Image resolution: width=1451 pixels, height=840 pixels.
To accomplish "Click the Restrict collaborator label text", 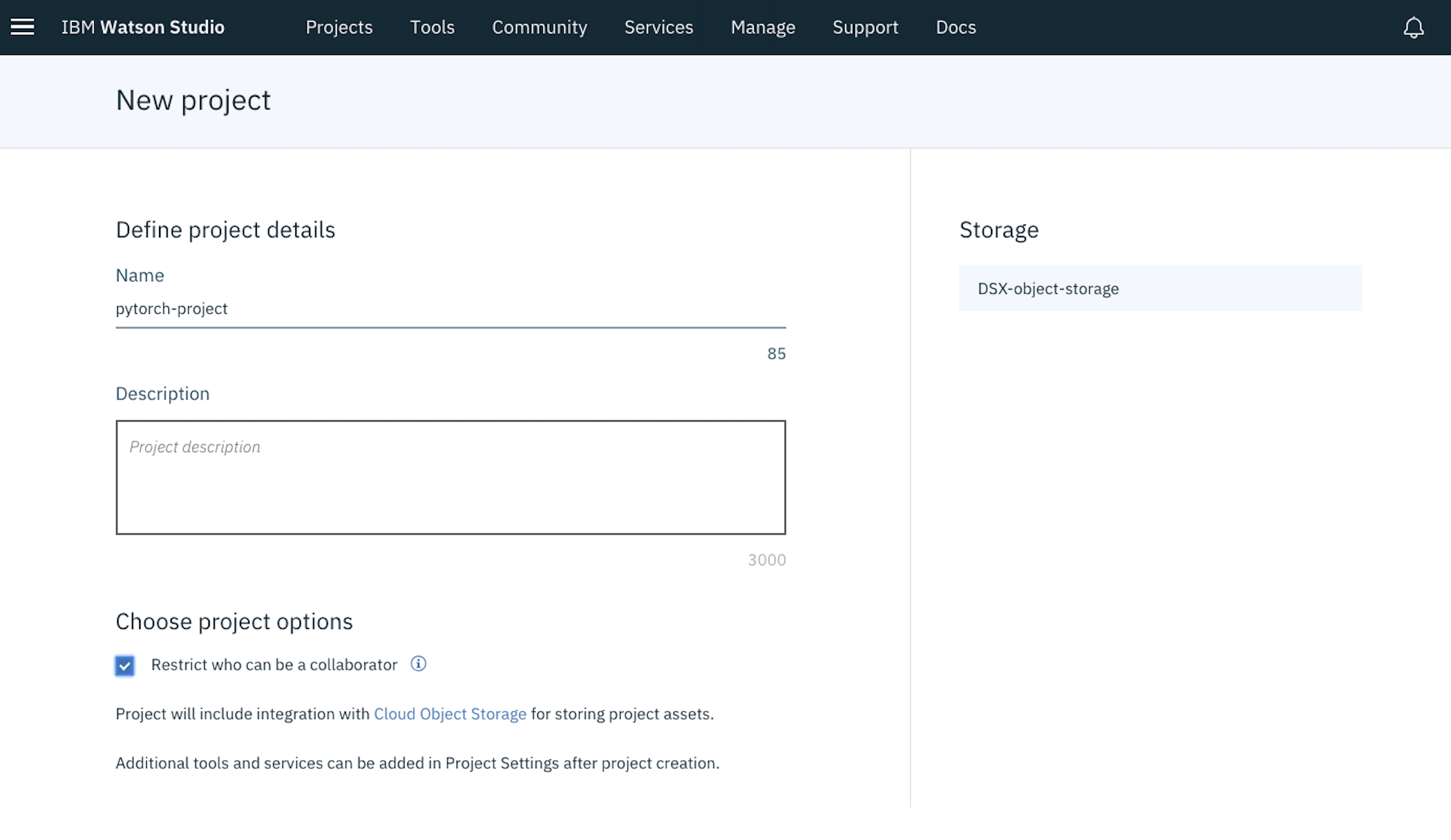I will (x=274, y=665).
